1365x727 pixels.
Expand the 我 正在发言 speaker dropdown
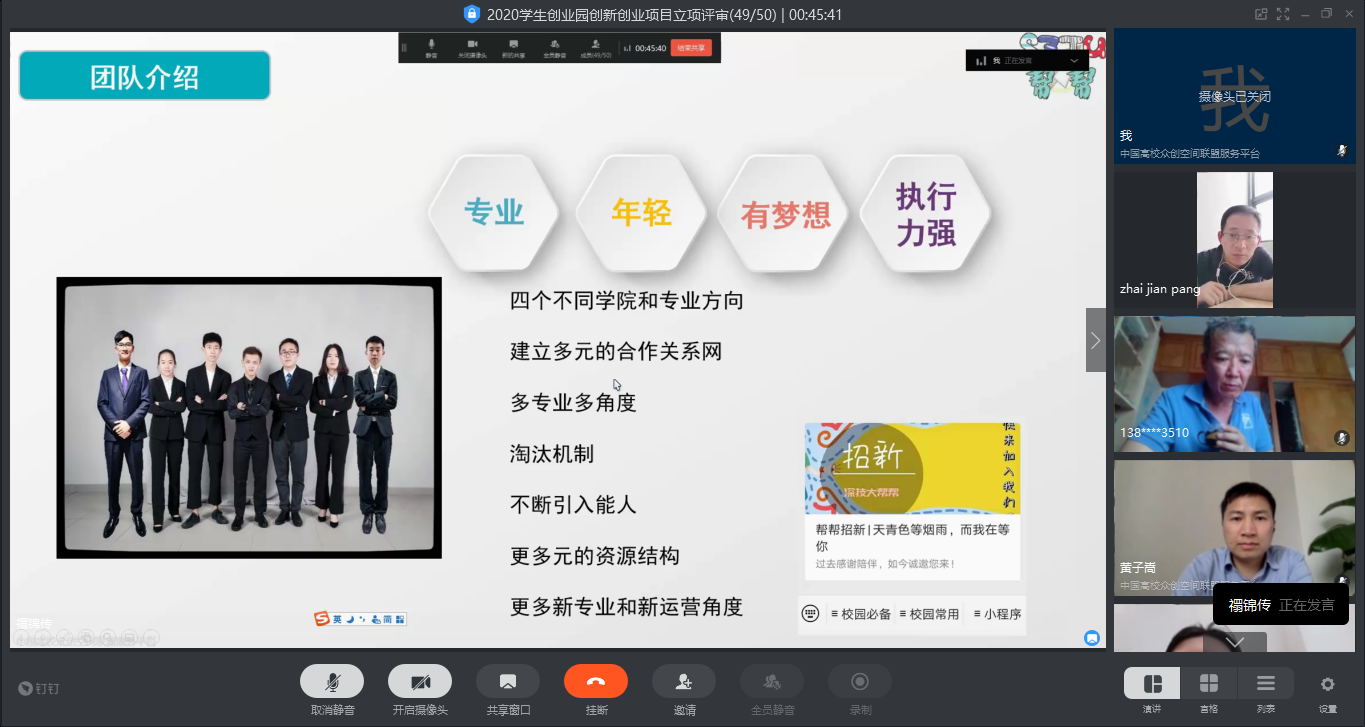[1075, 61]
